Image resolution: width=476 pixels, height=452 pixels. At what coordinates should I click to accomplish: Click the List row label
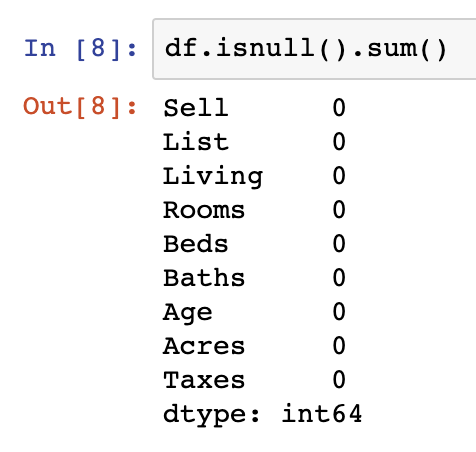click(x=196, y=142)
